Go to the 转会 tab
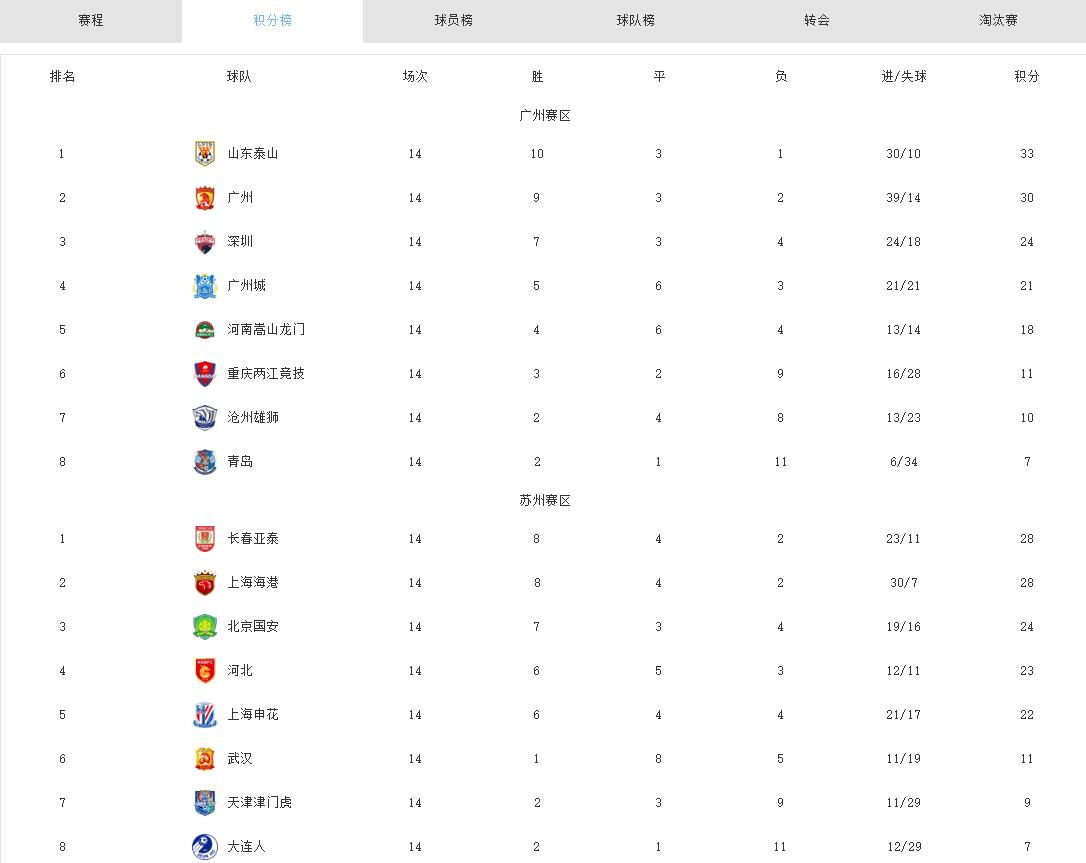Screen dimensions: 1086x863 click(x=817, y=21)
